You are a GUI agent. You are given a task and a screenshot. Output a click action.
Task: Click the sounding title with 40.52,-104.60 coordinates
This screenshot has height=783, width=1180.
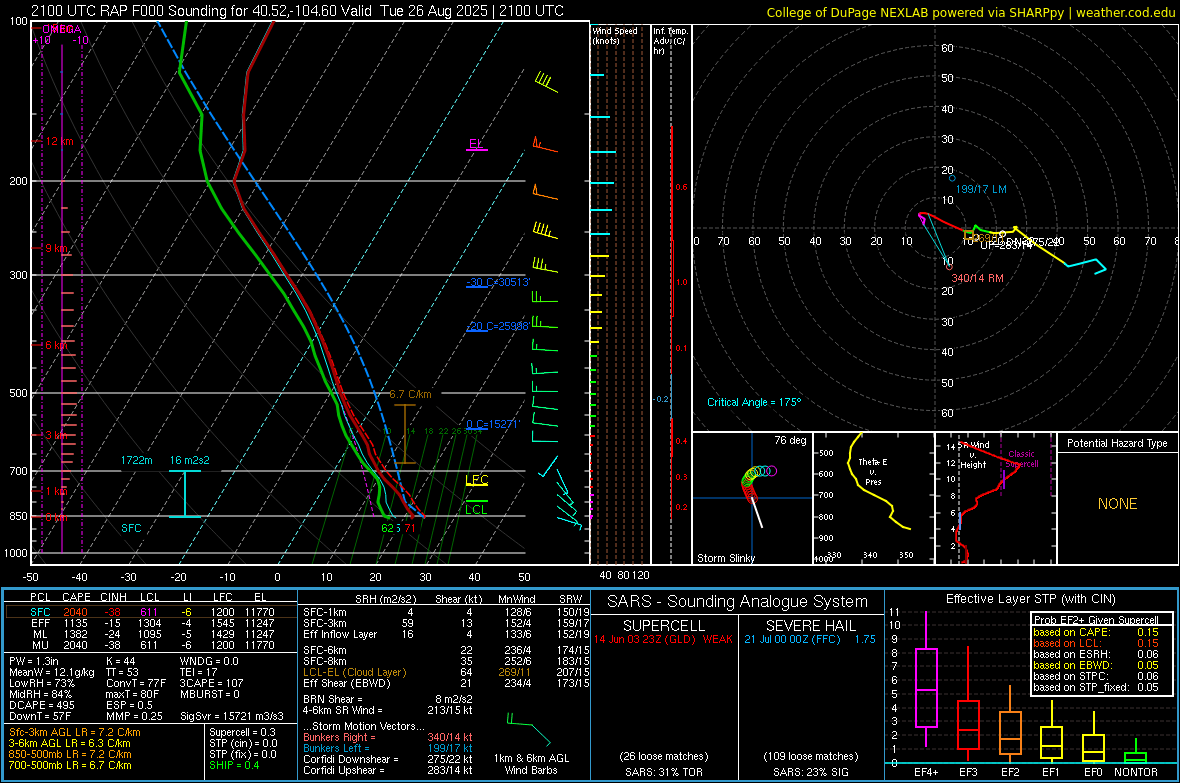[x=297, y=11]
